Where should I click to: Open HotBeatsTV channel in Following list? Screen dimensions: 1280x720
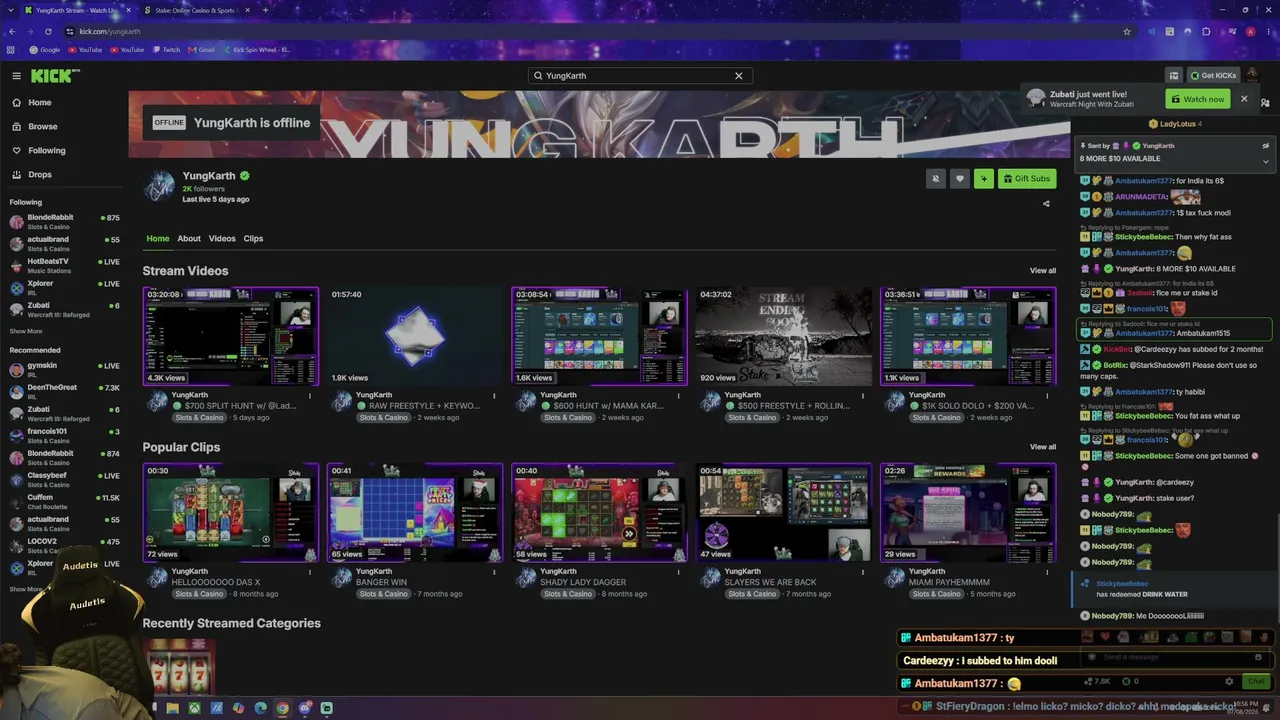coord(64,265)
